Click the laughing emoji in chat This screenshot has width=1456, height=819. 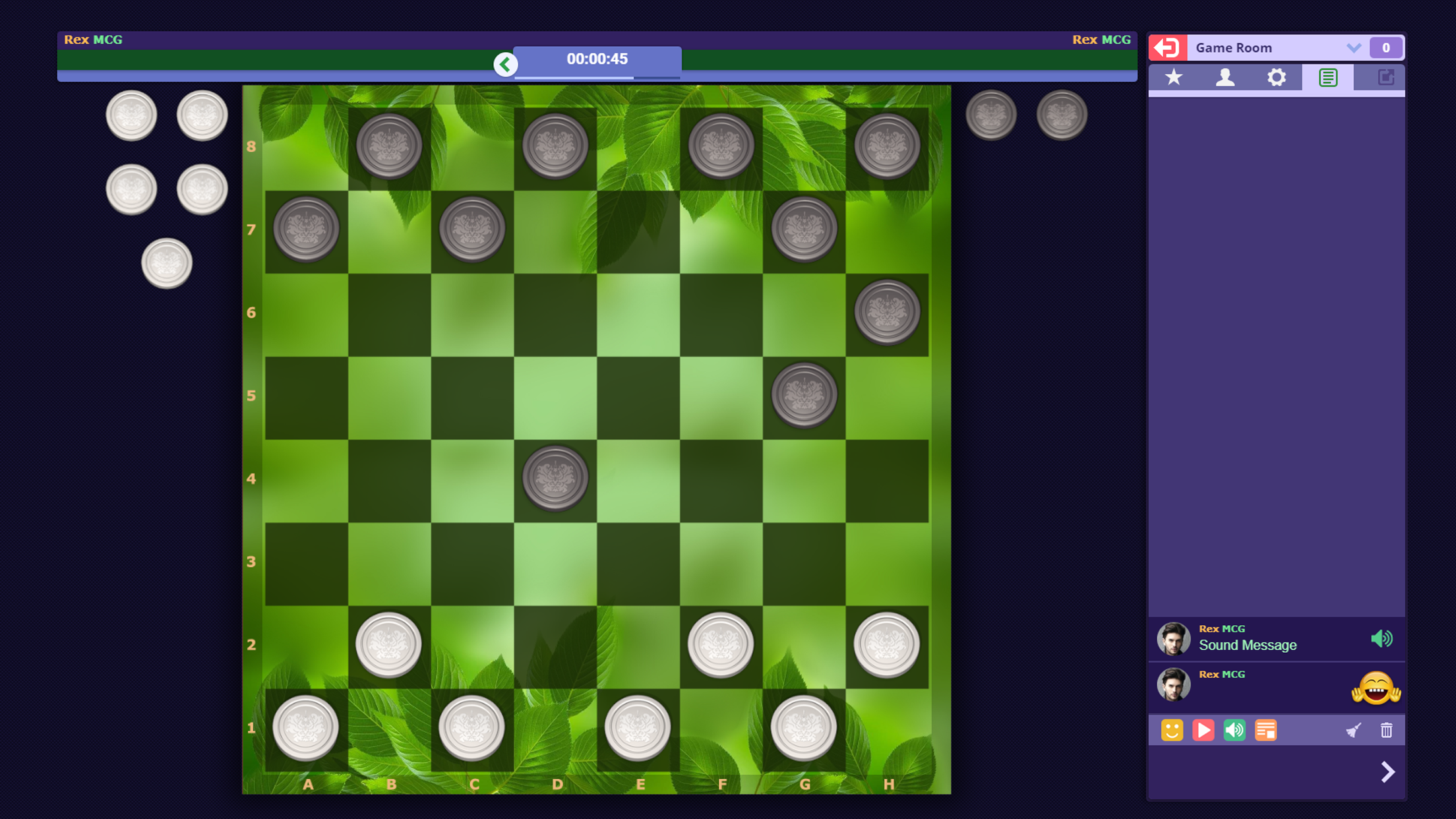point(1376,688)
